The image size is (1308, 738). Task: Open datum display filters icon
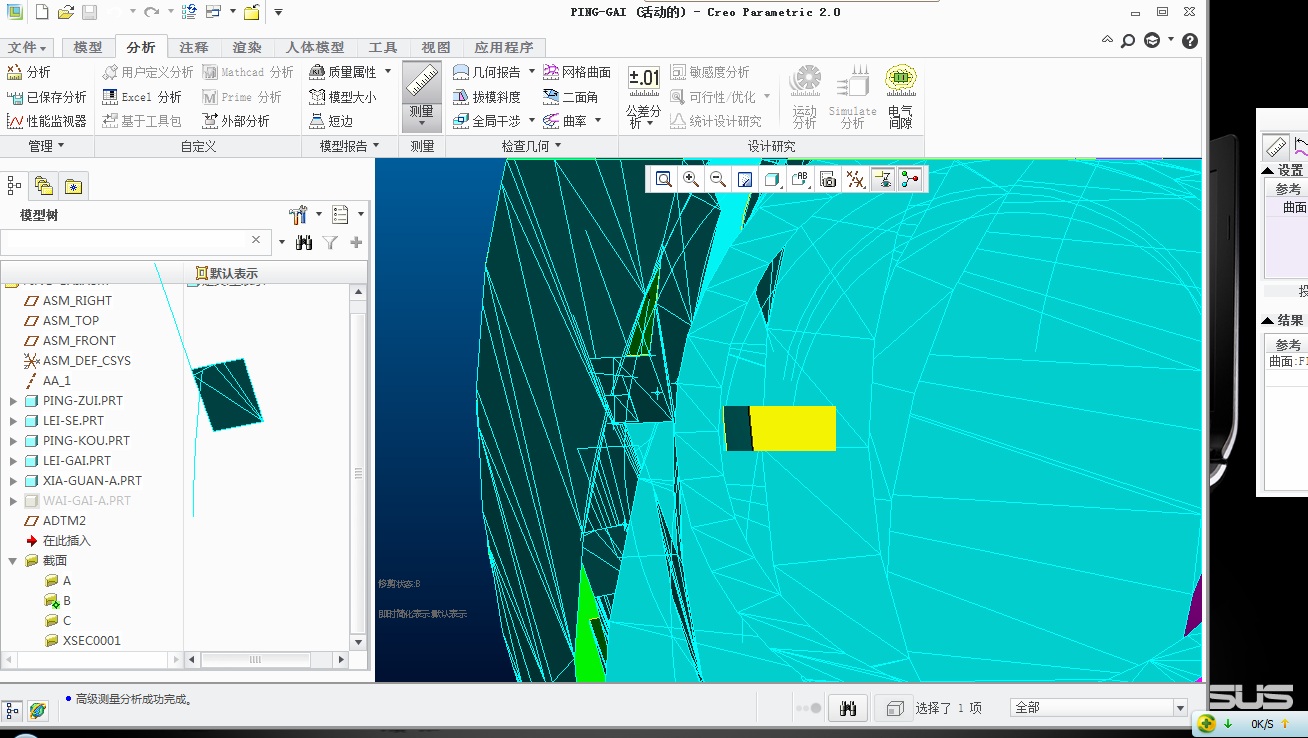pyautogui.click(x=855, y=179)
